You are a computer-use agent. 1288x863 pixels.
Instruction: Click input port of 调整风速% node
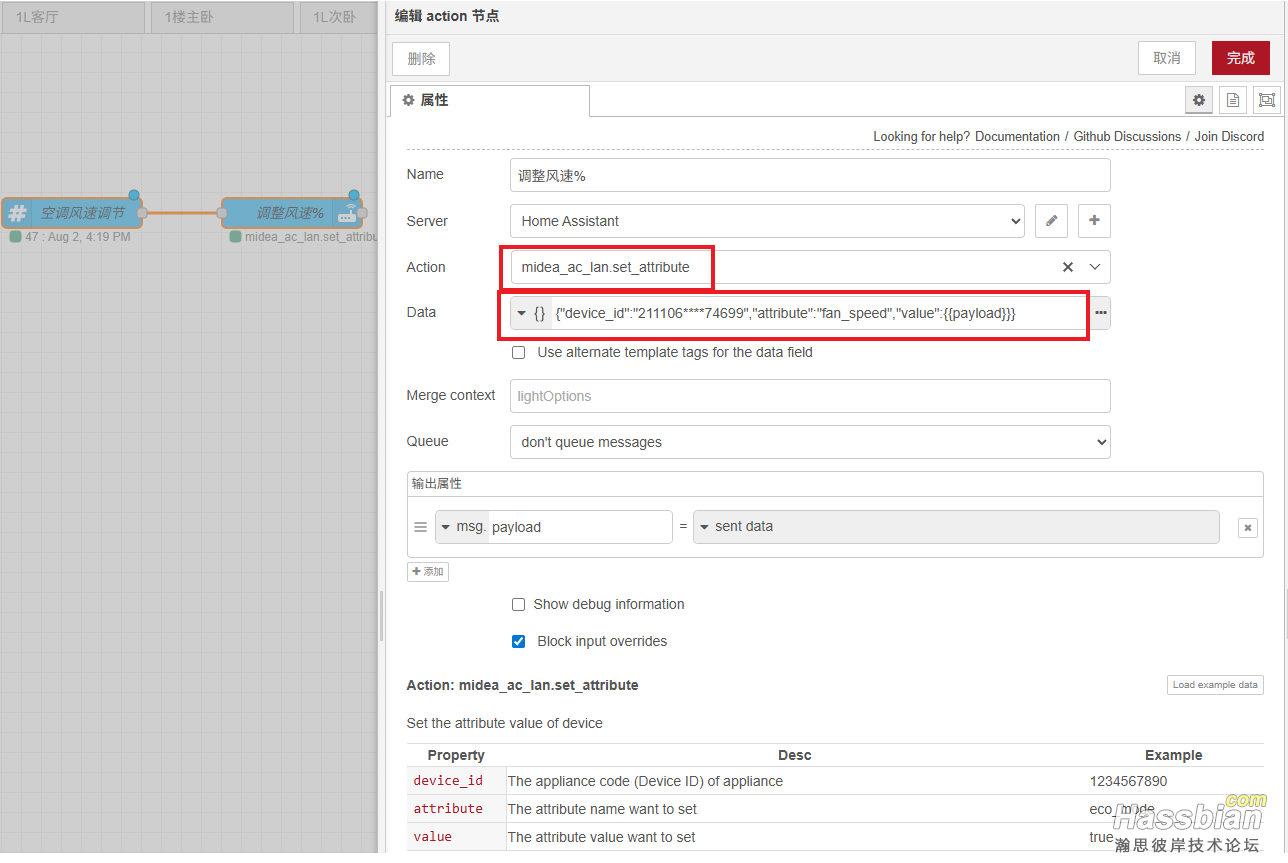coord(222,213)
